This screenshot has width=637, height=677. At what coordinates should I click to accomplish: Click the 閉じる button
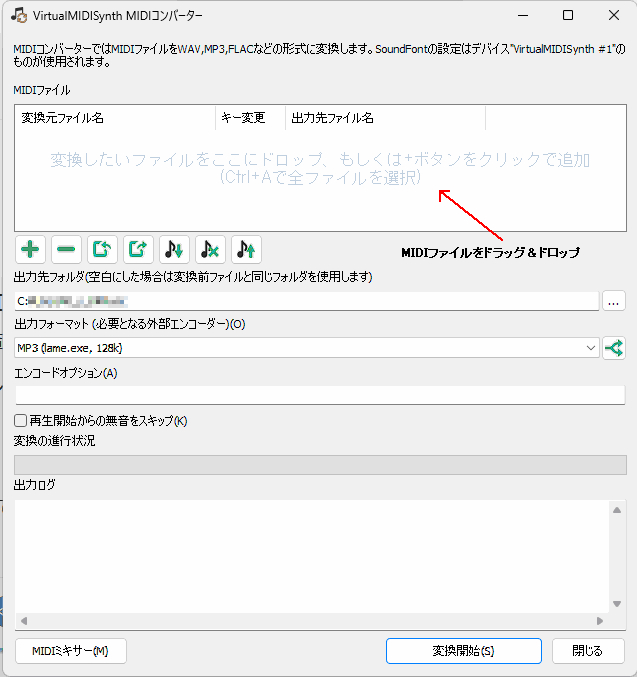pyautogui.click(x=588, y=651)
